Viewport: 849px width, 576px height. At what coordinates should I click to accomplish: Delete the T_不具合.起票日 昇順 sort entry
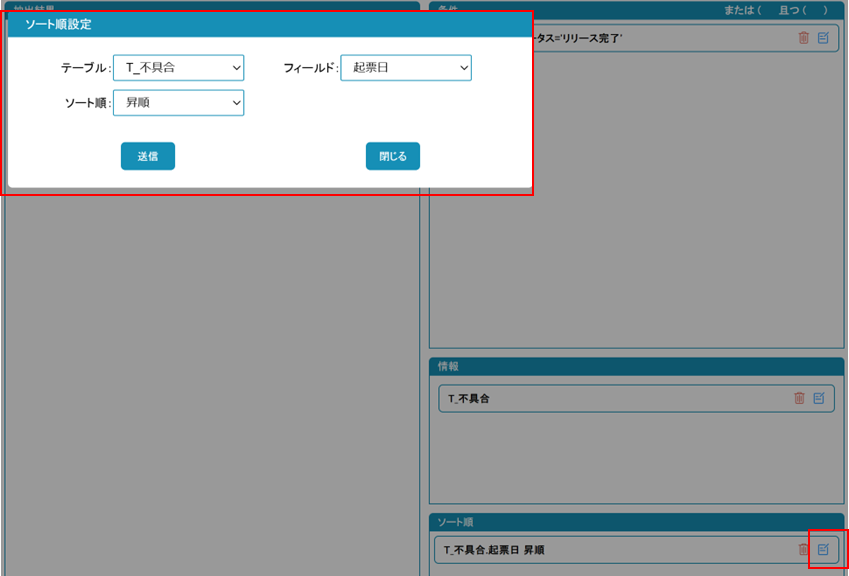point(803,549)
